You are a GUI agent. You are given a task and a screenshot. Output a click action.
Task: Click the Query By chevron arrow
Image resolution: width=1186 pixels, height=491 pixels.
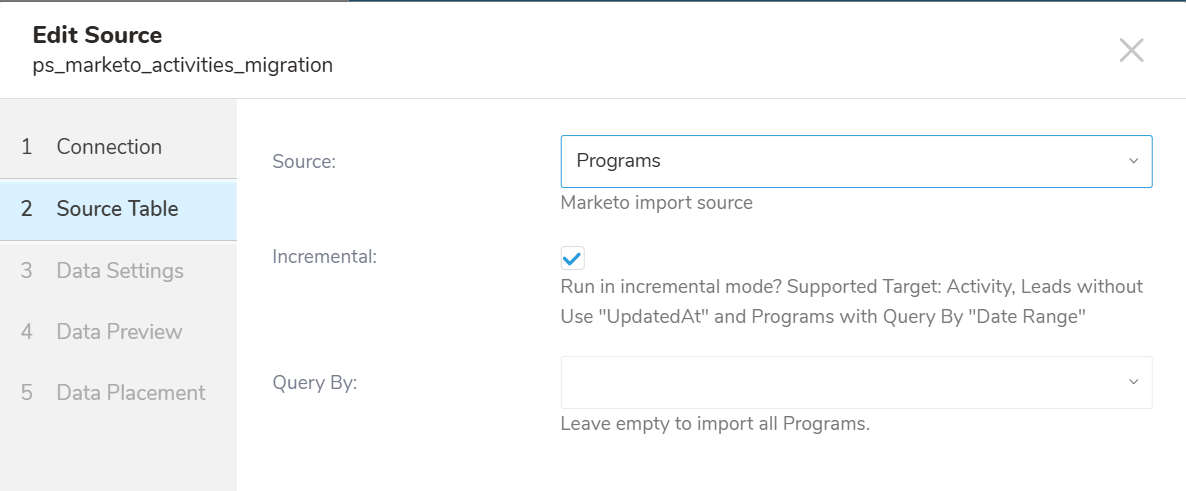pos(1133,382)
